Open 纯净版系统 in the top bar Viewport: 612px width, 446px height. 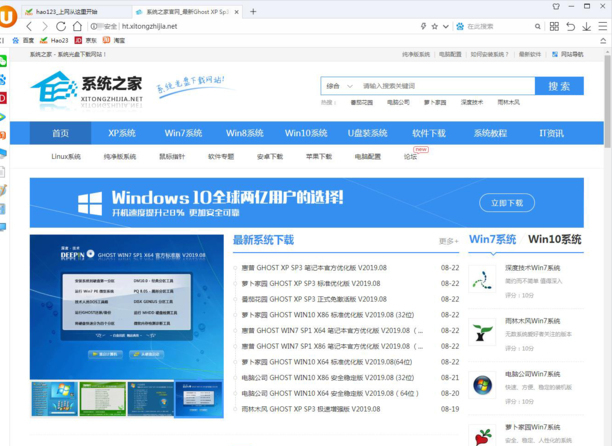point(416,54)
